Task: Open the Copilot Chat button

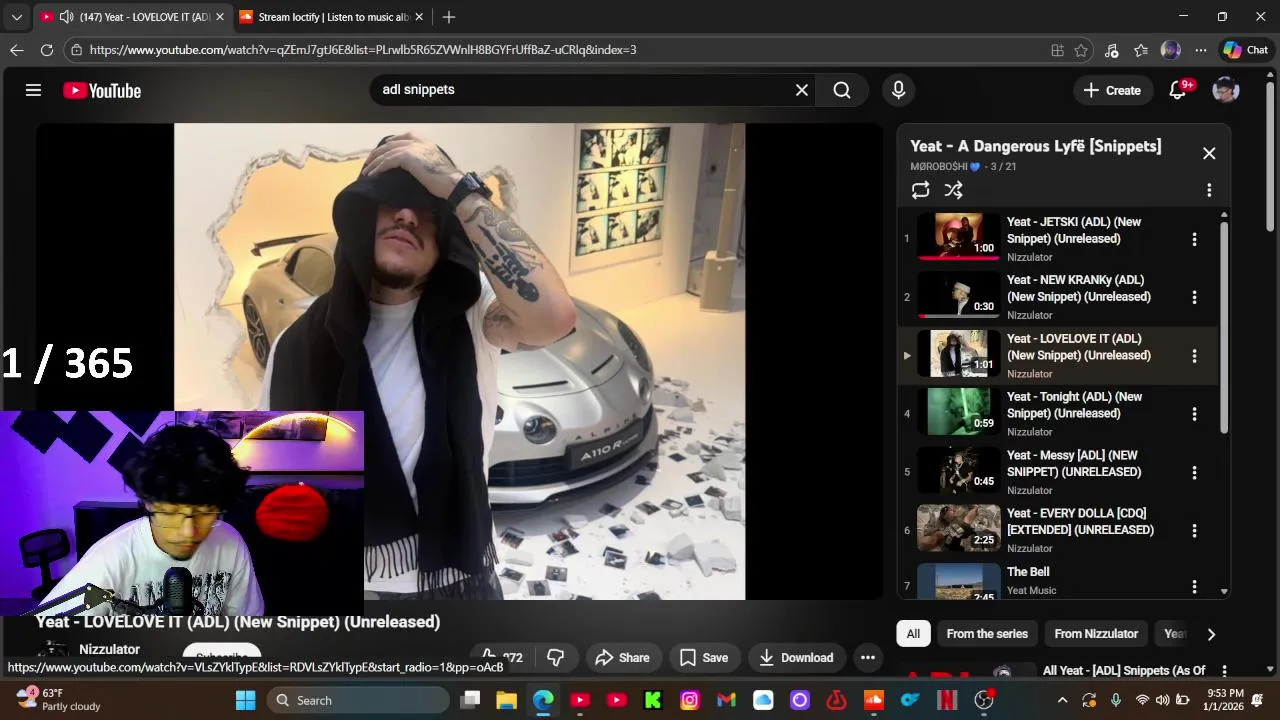Action: (1245, 50)
